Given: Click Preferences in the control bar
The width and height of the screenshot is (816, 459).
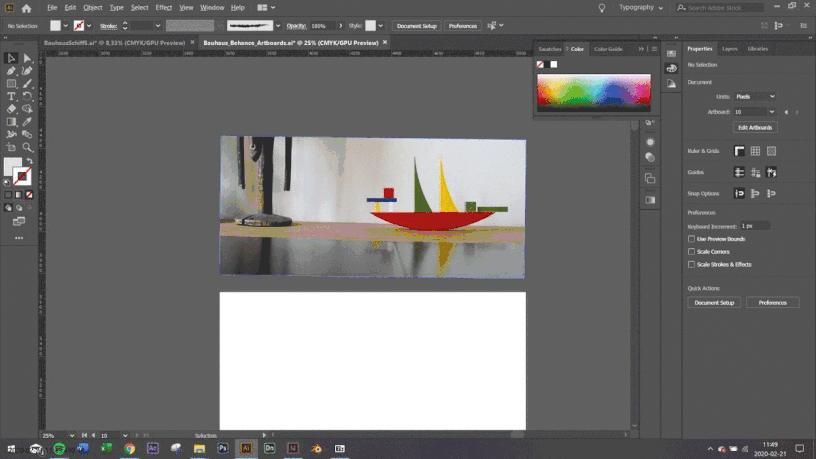Looking at the screenshot, I should [x=462, y=26].
